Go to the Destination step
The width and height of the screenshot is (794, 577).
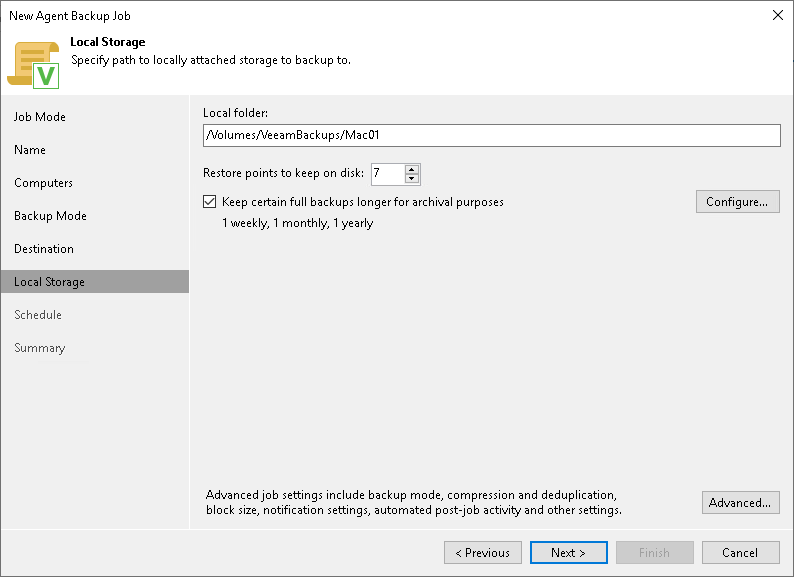[44, 249]
